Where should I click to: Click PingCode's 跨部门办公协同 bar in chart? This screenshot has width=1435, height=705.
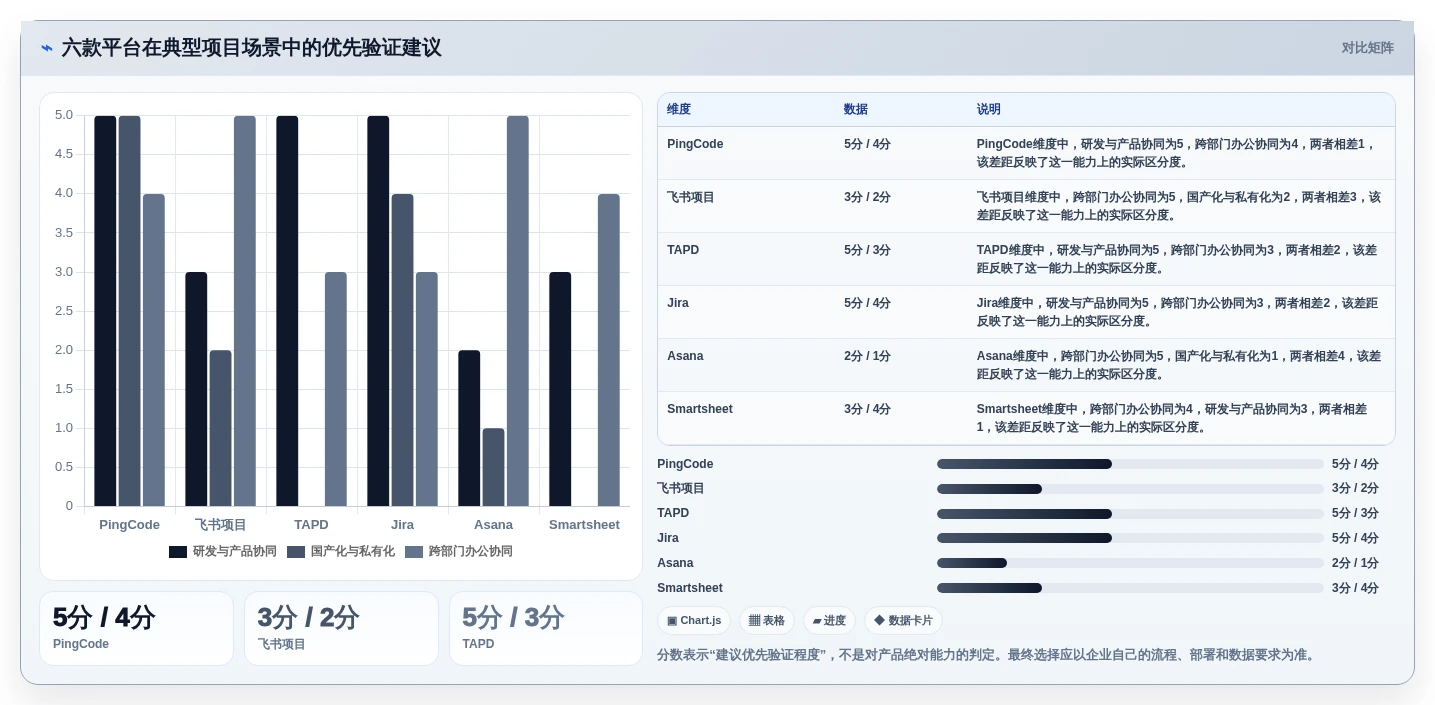click(x=154, y=350)
